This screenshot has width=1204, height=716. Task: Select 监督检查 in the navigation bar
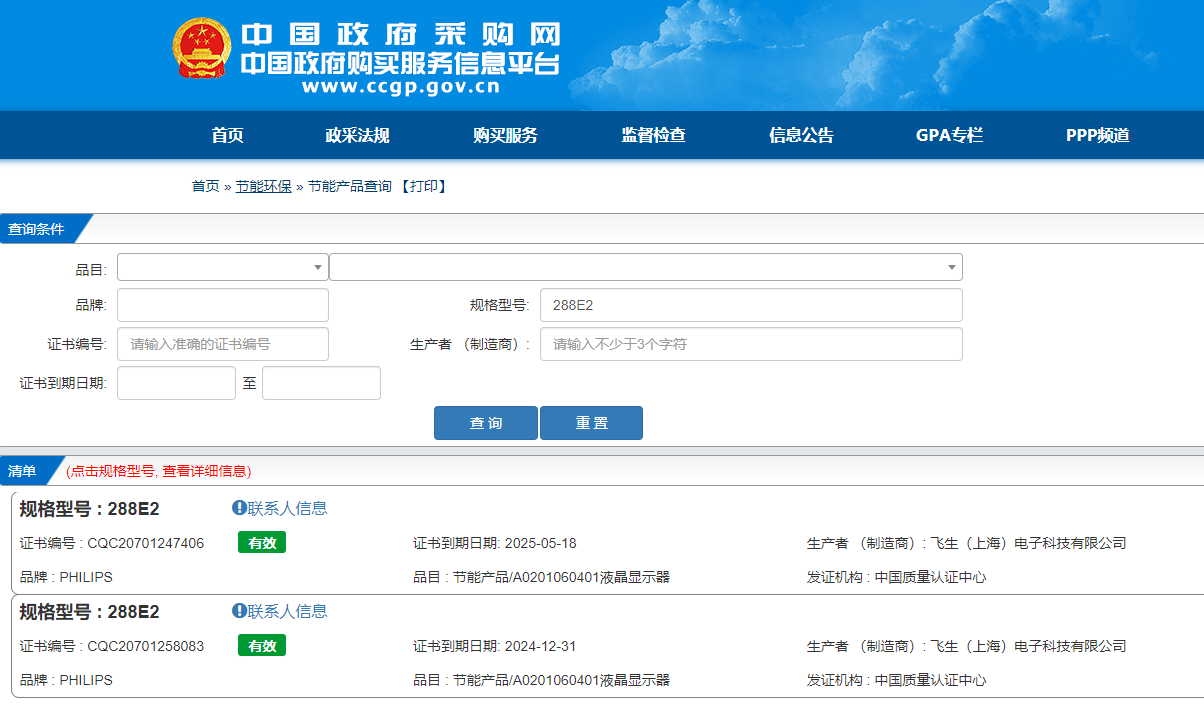(x=653, y=136)
